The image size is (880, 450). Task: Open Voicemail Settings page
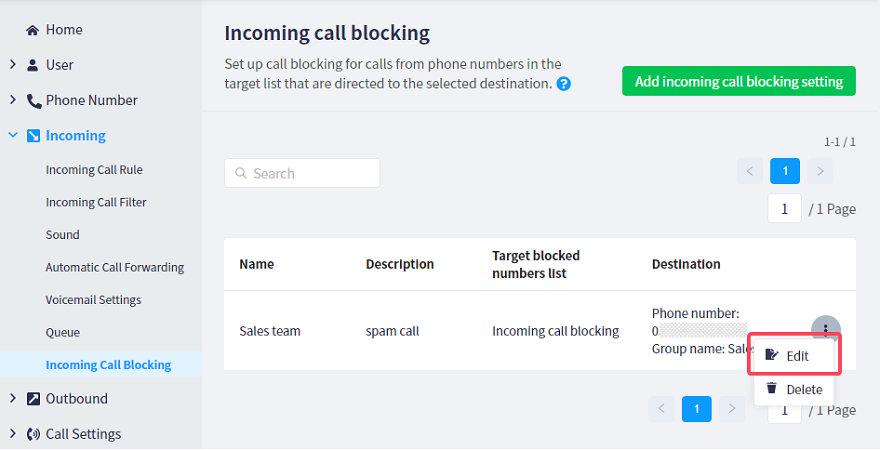(x=93, y=300)
